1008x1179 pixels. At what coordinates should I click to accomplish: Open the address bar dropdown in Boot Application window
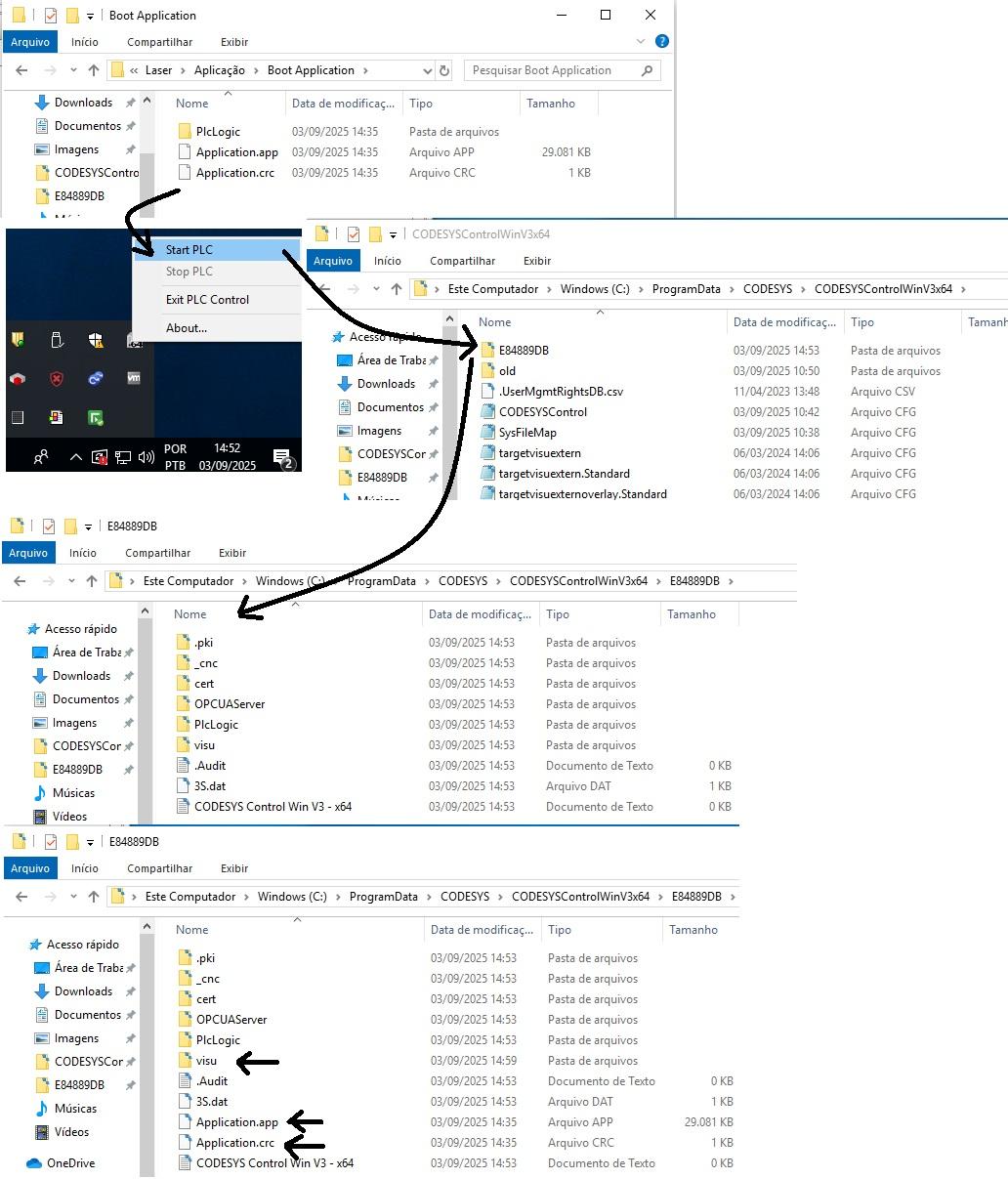tap(426, 70)
